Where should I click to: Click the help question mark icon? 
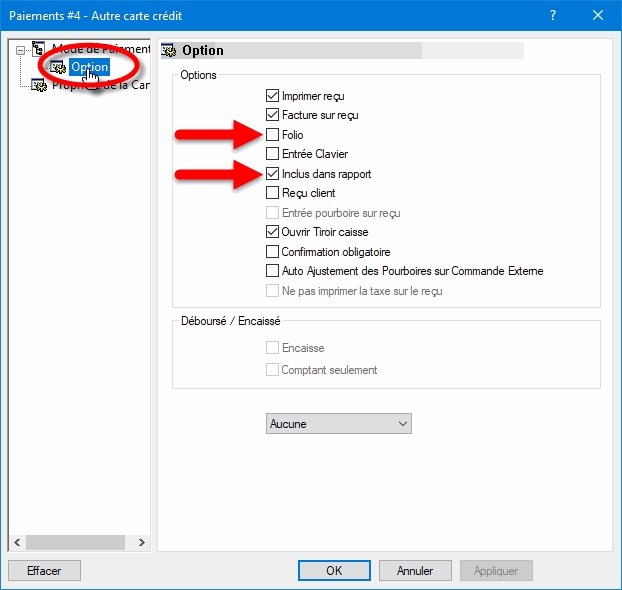point(553,15)
